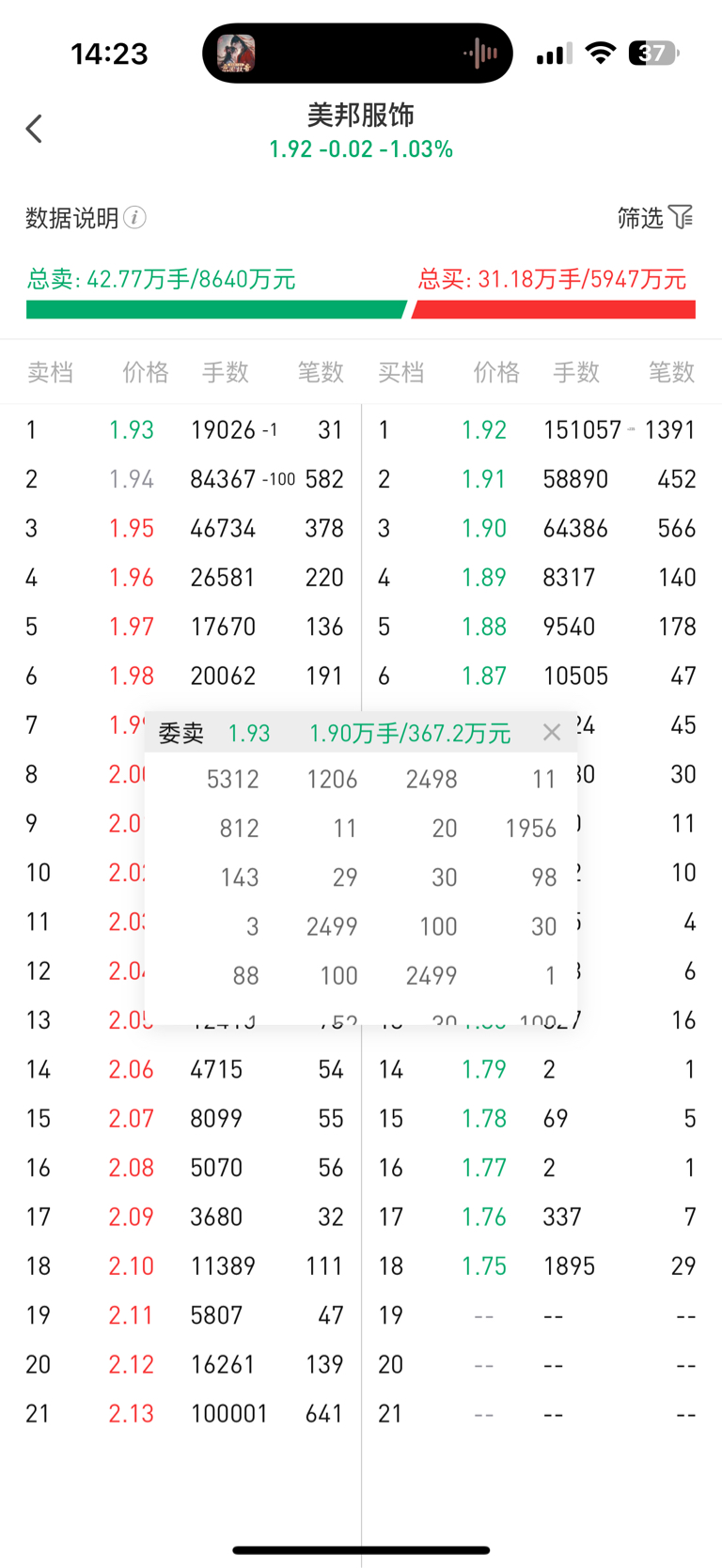Select buy price 1.91
The image size is (722, 1568).
484,479
